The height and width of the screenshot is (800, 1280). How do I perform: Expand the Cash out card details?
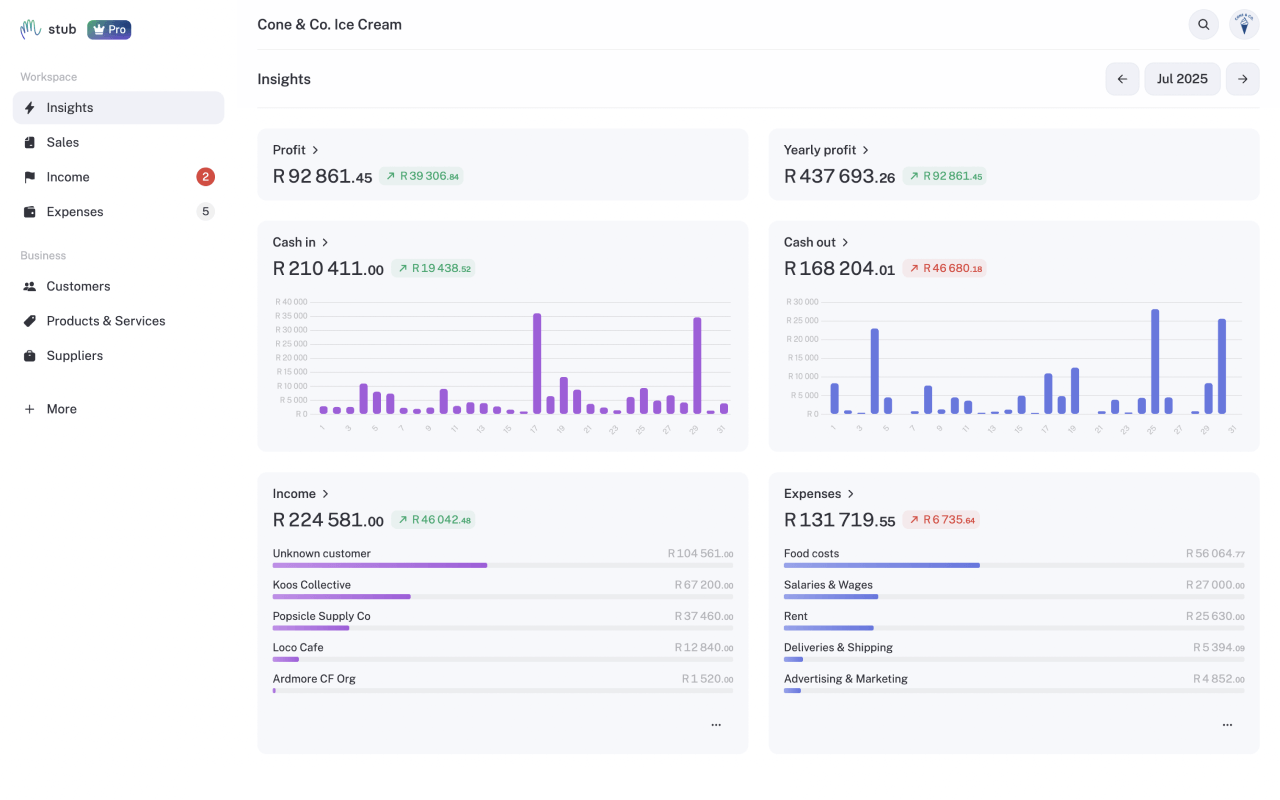(x=845, y=241)
